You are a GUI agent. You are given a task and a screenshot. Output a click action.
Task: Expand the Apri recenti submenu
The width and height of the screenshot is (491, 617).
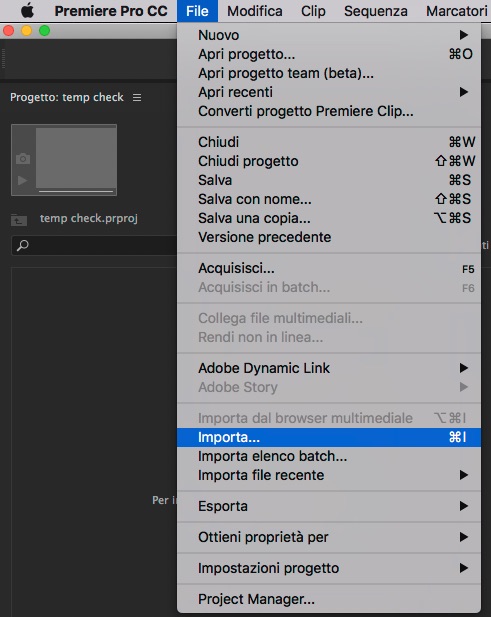click(x=329, y=92)
